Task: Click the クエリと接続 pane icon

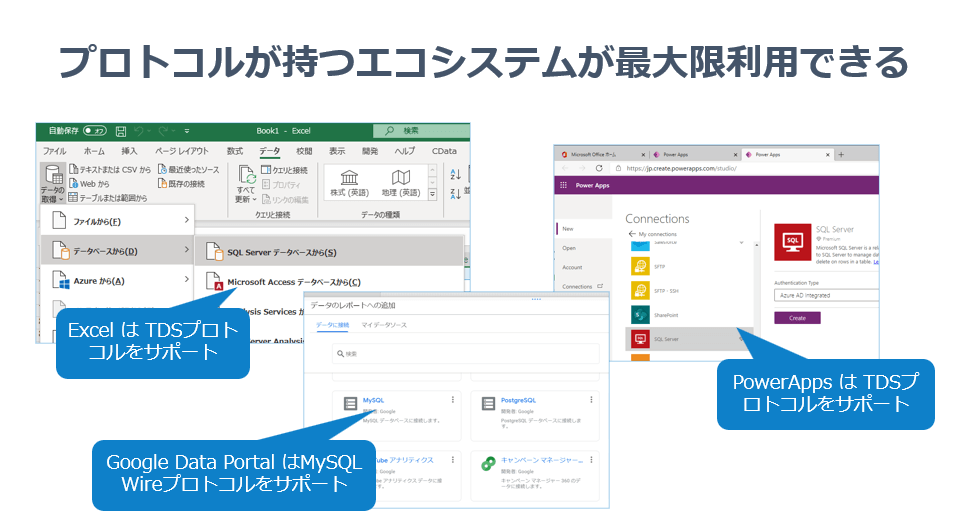Action: click(x=266, y=170)
